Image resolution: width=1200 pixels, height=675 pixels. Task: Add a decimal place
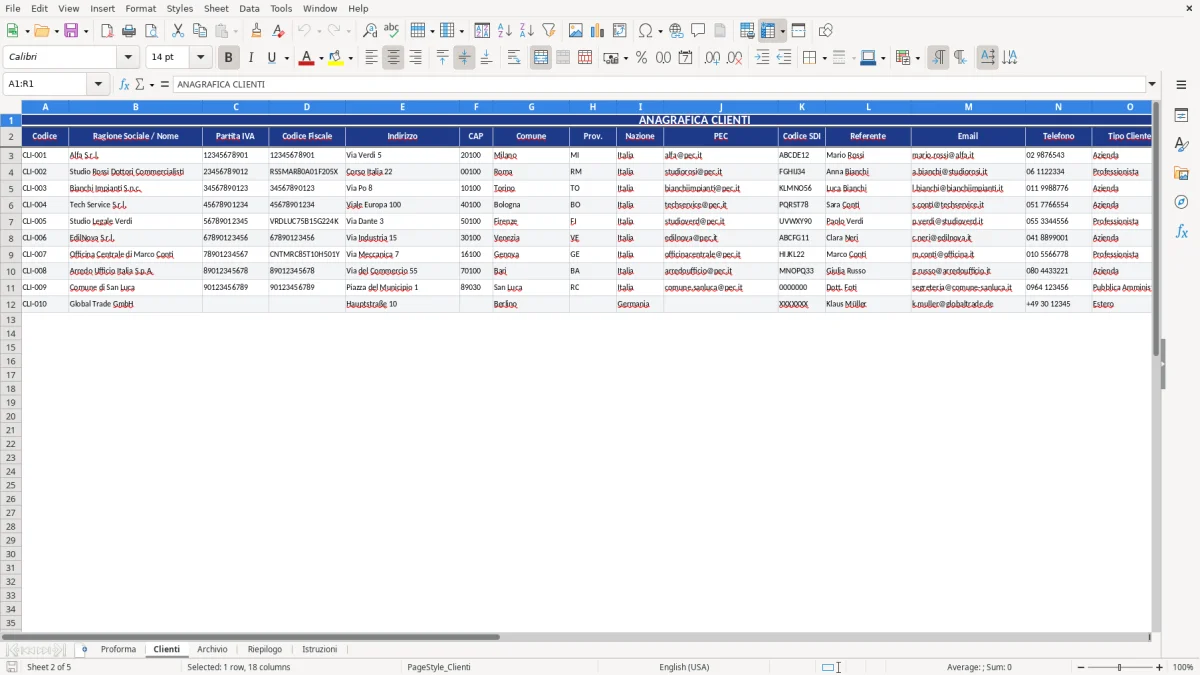tap(712, 58)
